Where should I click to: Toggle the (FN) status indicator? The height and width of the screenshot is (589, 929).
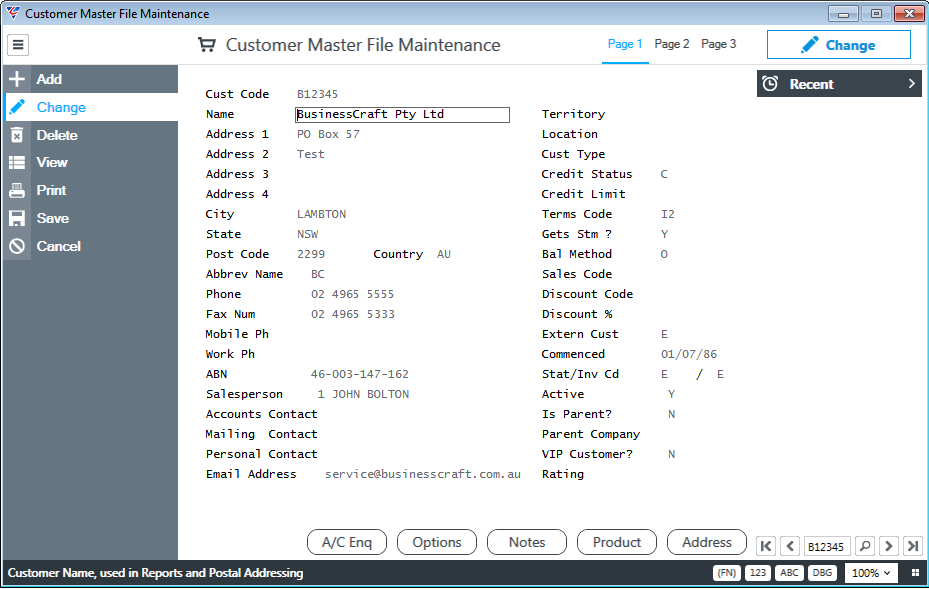tap(727, 573)
